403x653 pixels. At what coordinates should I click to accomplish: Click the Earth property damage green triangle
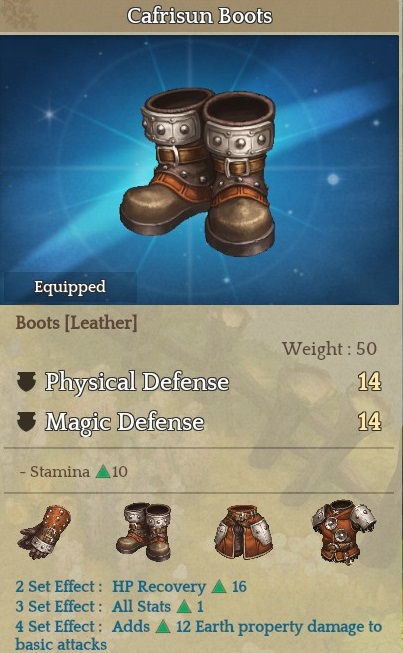(x=163, y=627)
